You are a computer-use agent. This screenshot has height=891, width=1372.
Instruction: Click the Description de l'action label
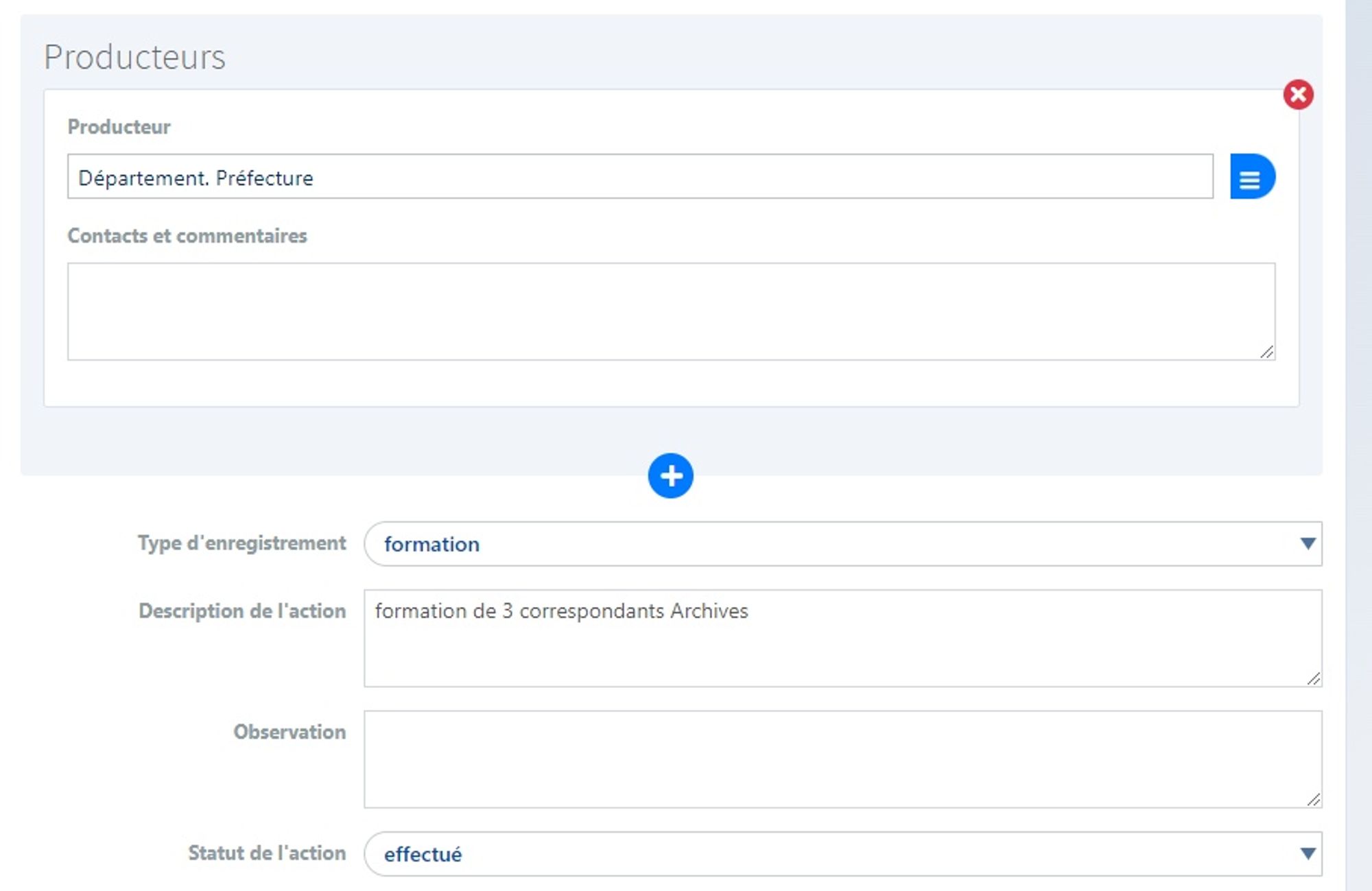pyautogui.click(x=241, y=611)
